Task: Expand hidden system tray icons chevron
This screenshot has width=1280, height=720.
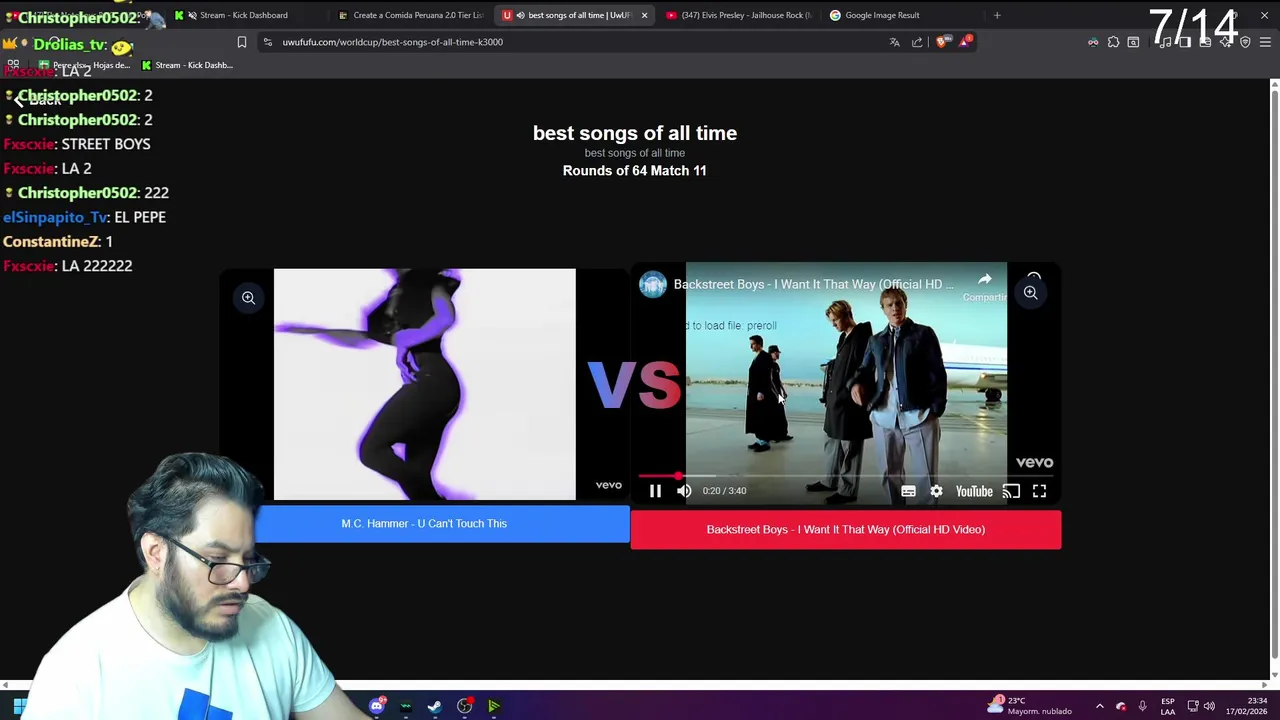Action: (1099, 706)
